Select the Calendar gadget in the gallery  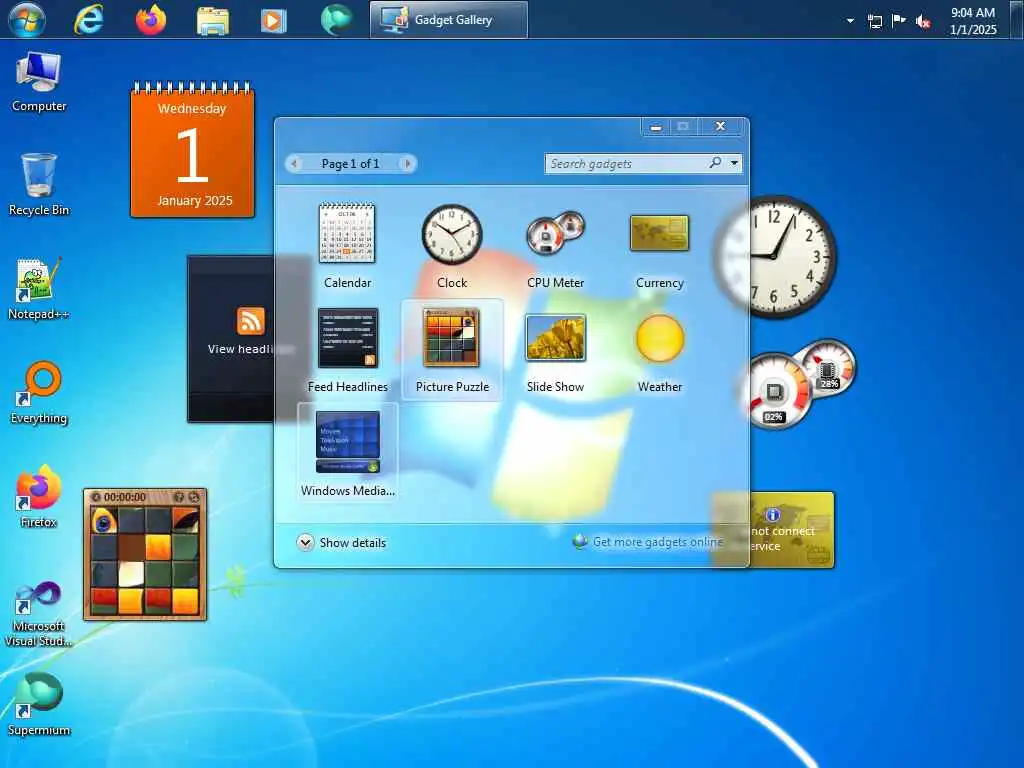tap(347, 246)
